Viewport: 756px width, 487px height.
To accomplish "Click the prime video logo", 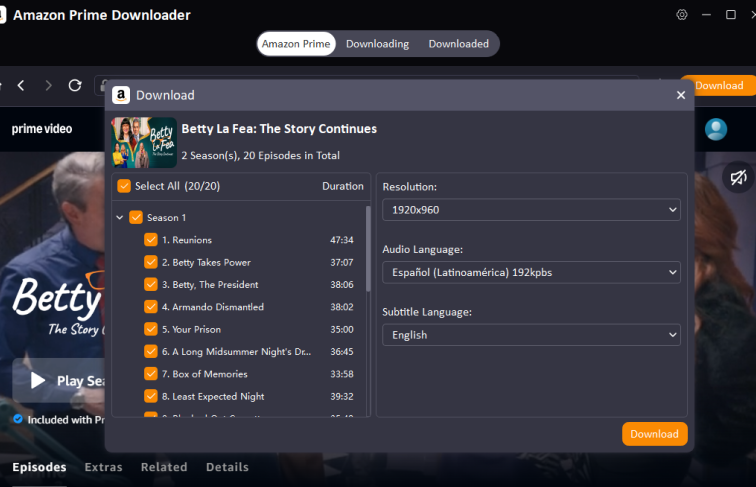I will pyautogui.click(x=42, y=129).
